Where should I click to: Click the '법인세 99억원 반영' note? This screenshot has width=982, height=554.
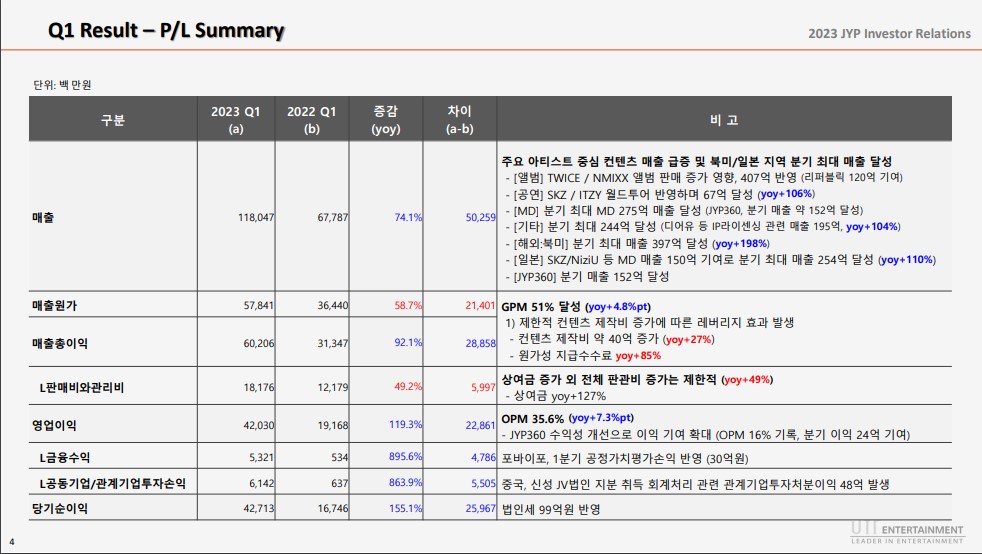coord(550,510)
